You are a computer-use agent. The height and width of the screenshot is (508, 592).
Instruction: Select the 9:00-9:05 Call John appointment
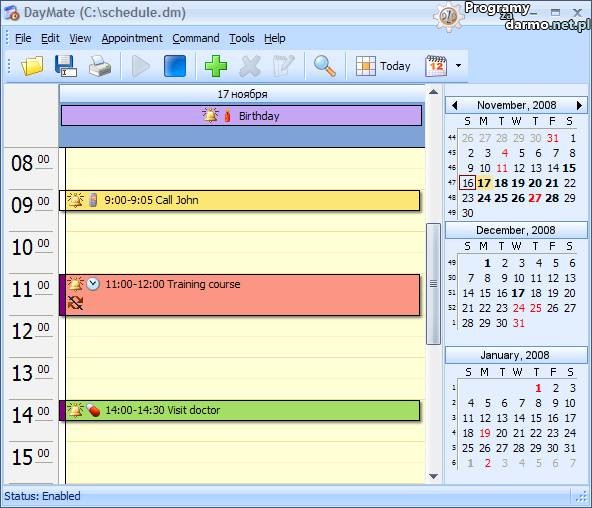[239, 200]
